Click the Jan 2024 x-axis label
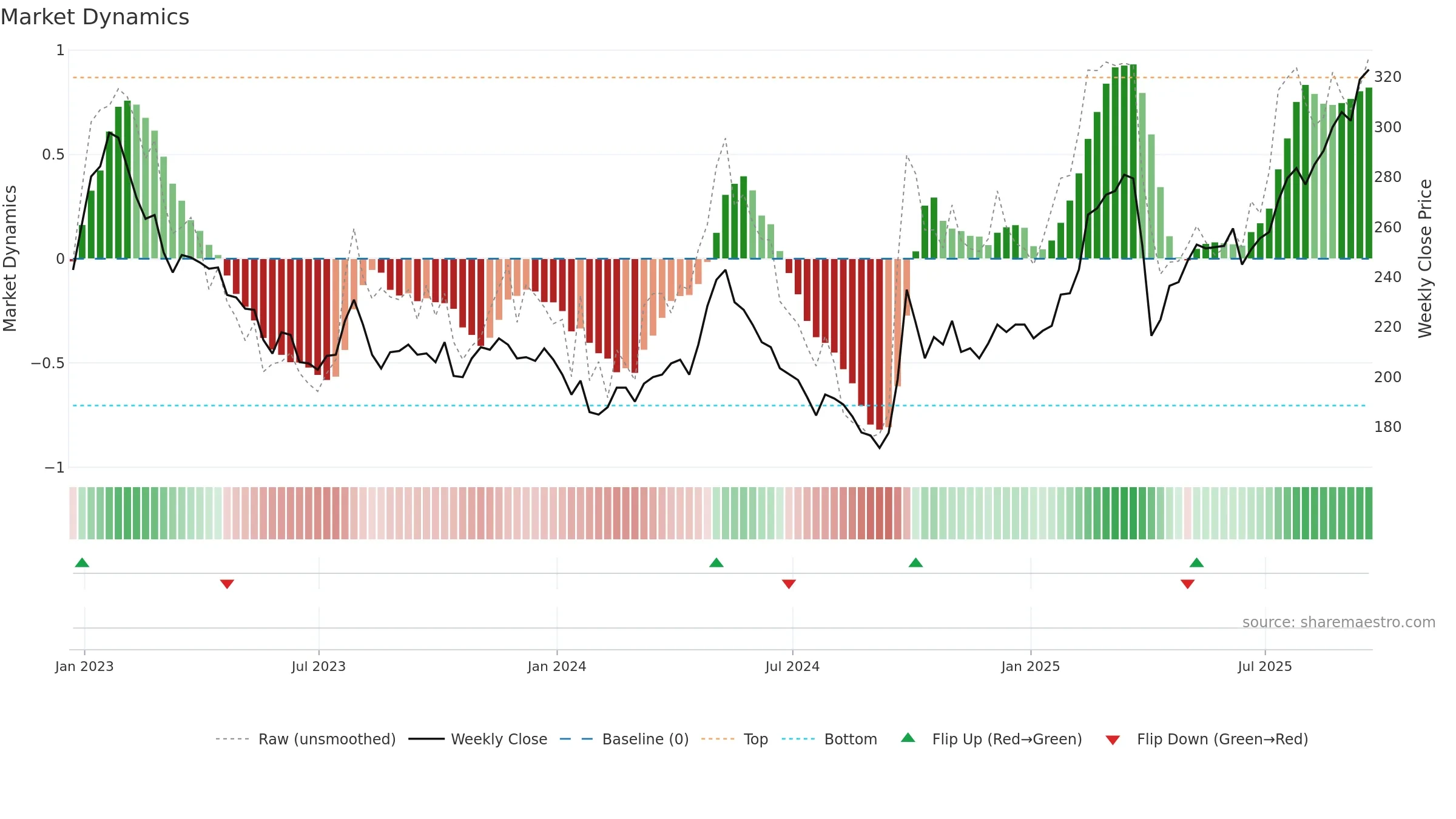 (x=557, y=666)
